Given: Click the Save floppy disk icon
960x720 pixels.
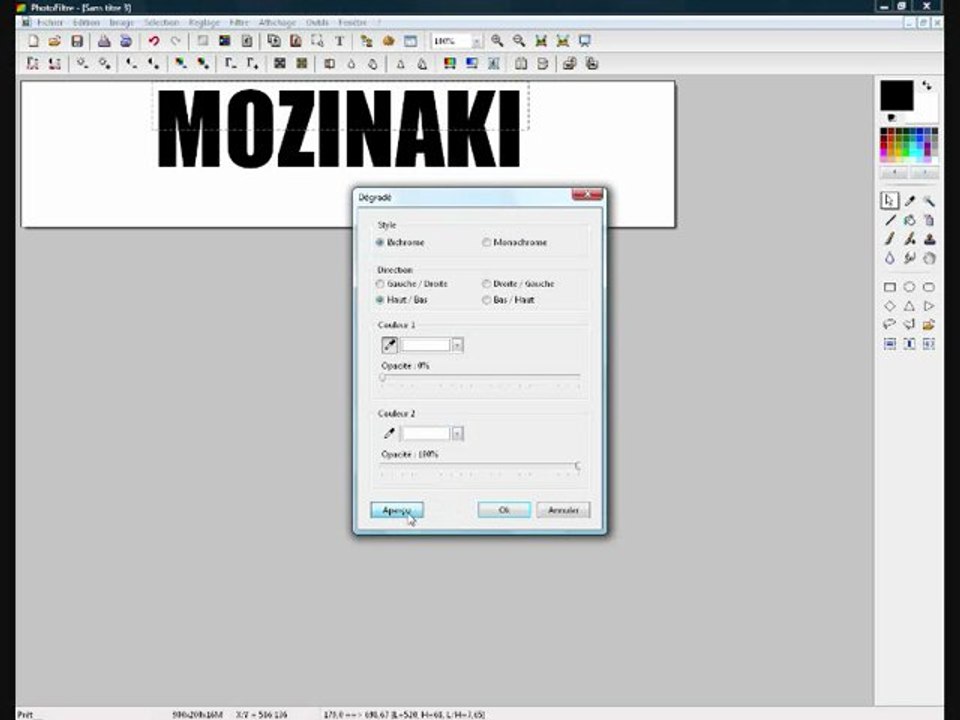Looking at the screenshot, I should click(77, 41).
